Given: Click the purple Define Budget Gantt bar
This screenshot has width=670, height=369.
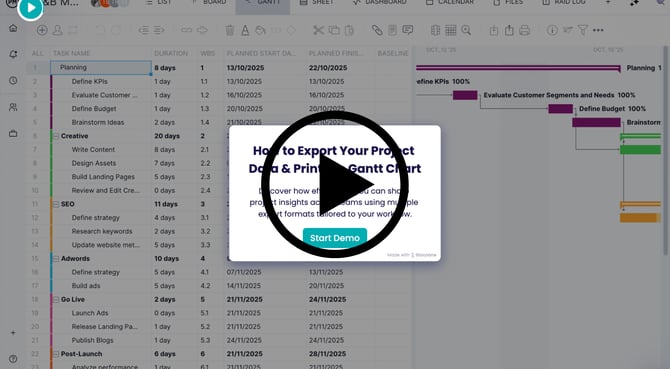Looking at the screenshot, I should coord(561,108).
